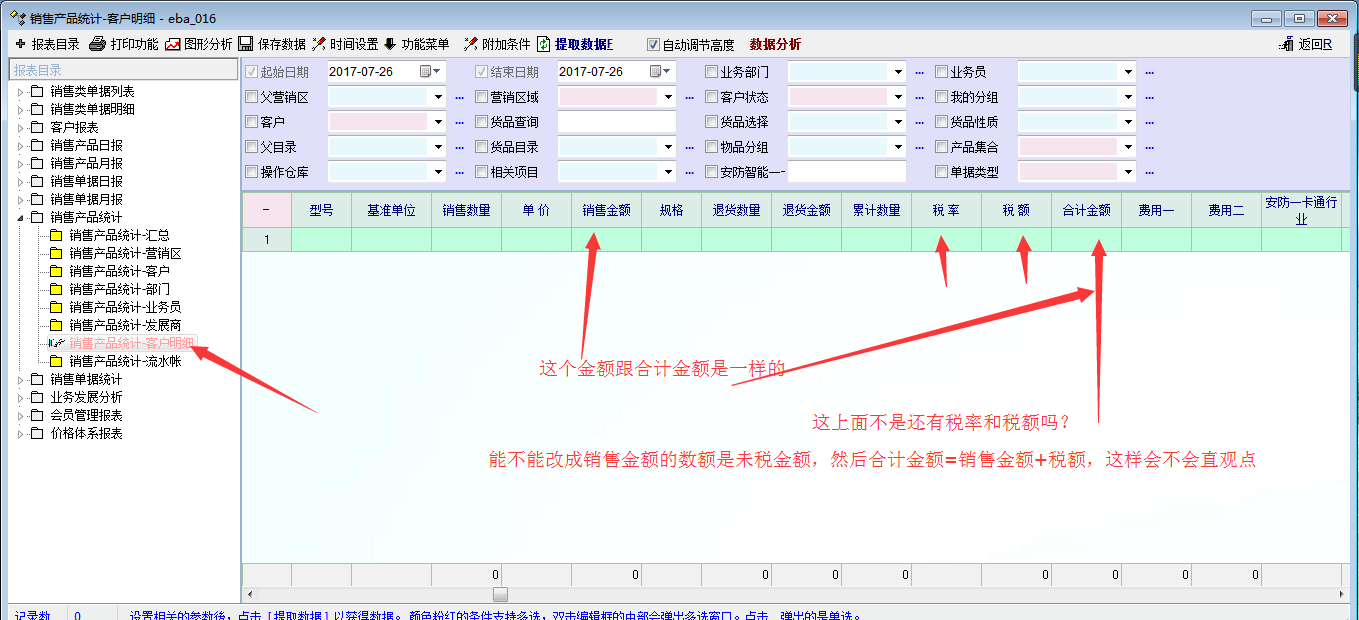Click 返回 icon at top right
This screenshot has width=1359, height=620.
coord(1287,44)
